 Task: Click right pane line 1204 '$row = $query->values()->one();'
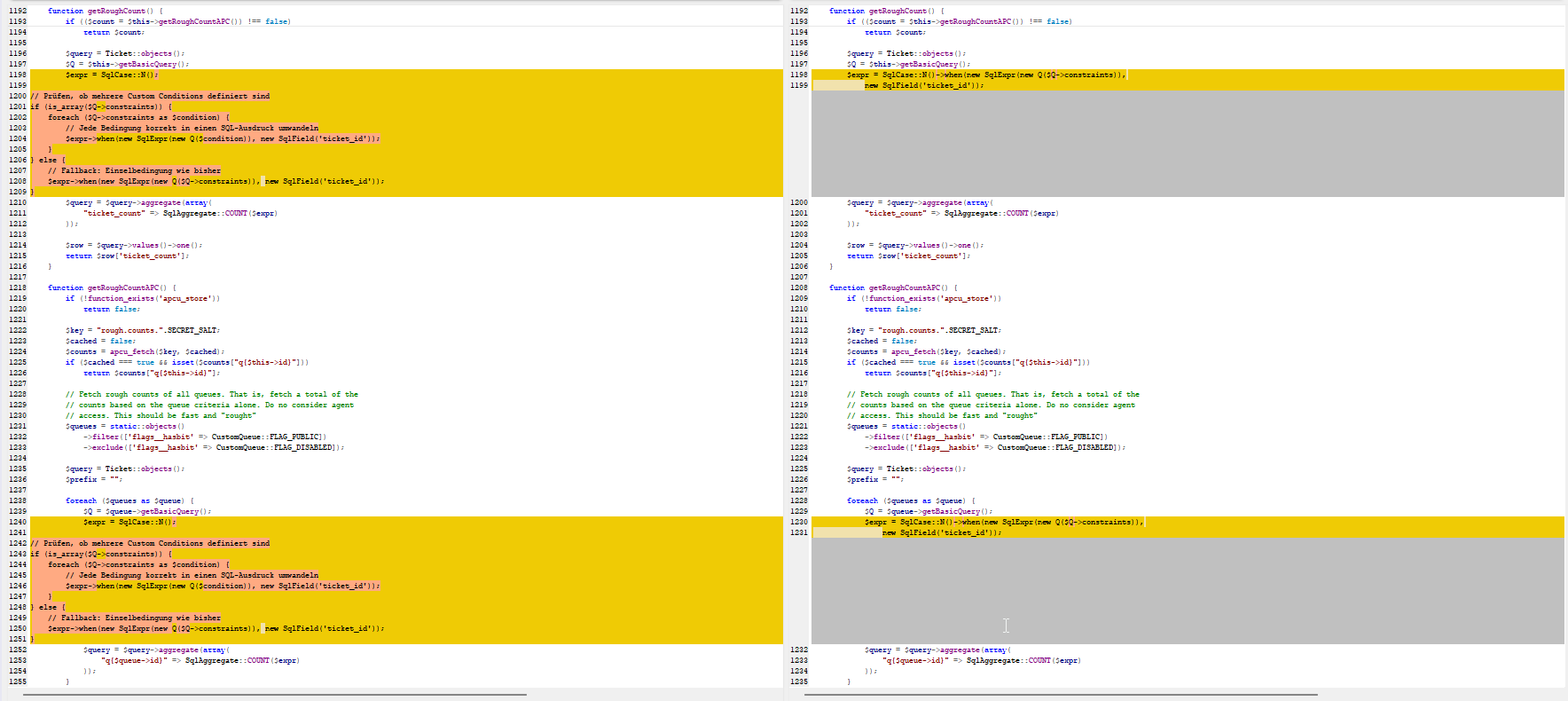(x=915, y=245)
